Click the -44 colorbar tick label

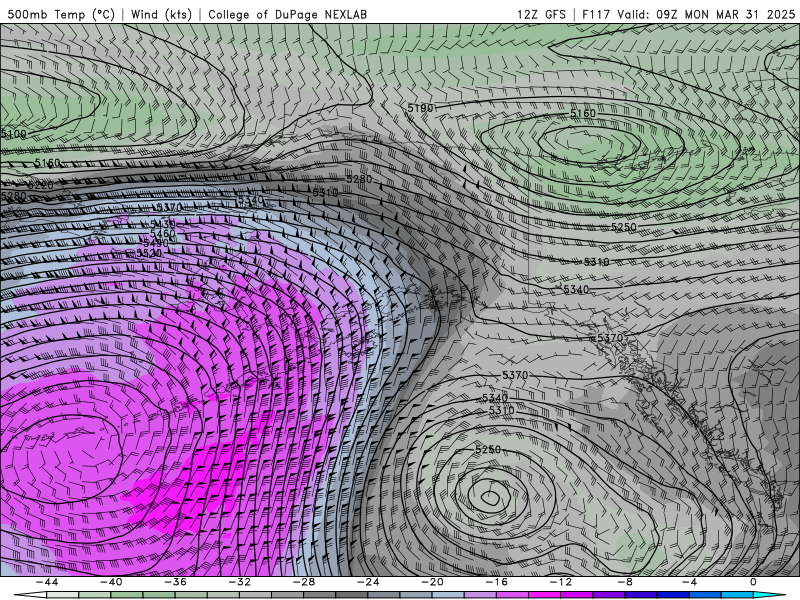(46, 582)
